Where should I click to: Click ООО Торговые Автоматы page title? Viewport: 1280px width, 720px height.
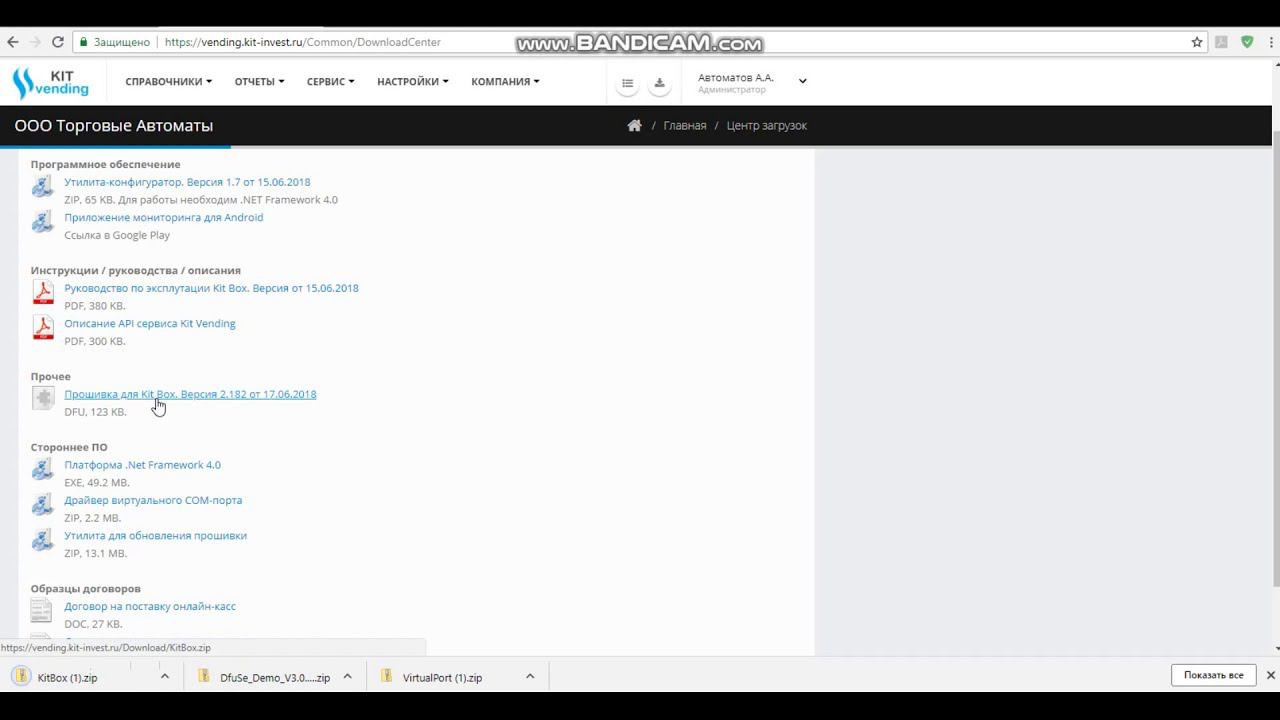(113, 125)
